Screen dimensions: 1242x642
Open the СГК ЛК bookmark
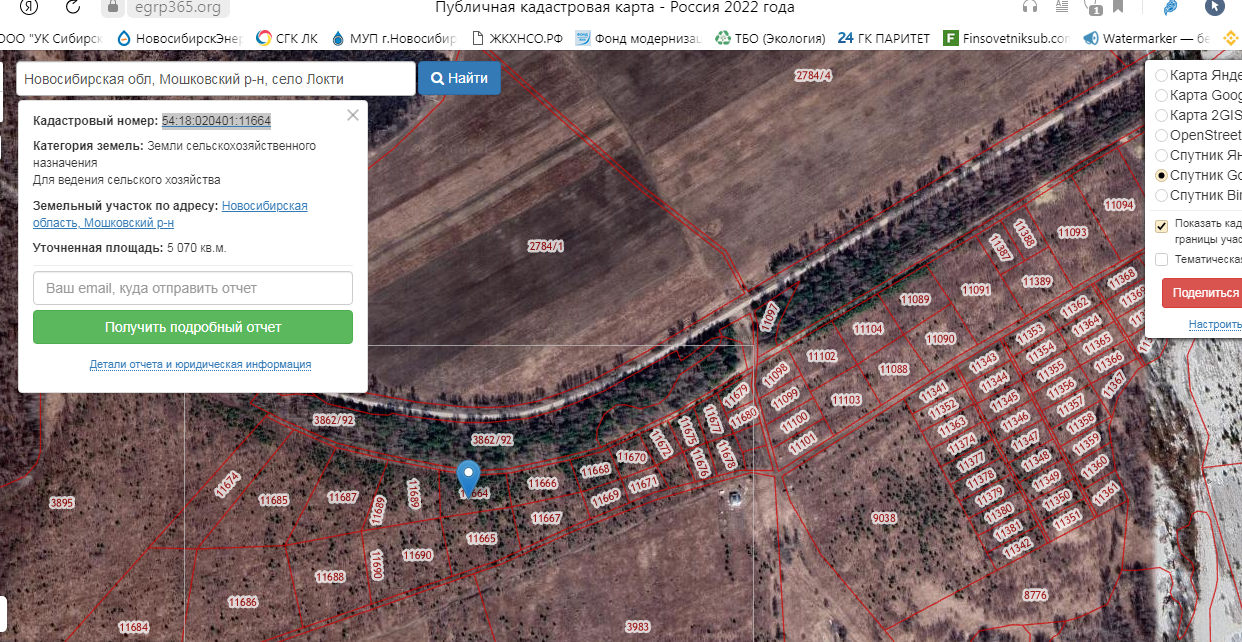point(287,39)
